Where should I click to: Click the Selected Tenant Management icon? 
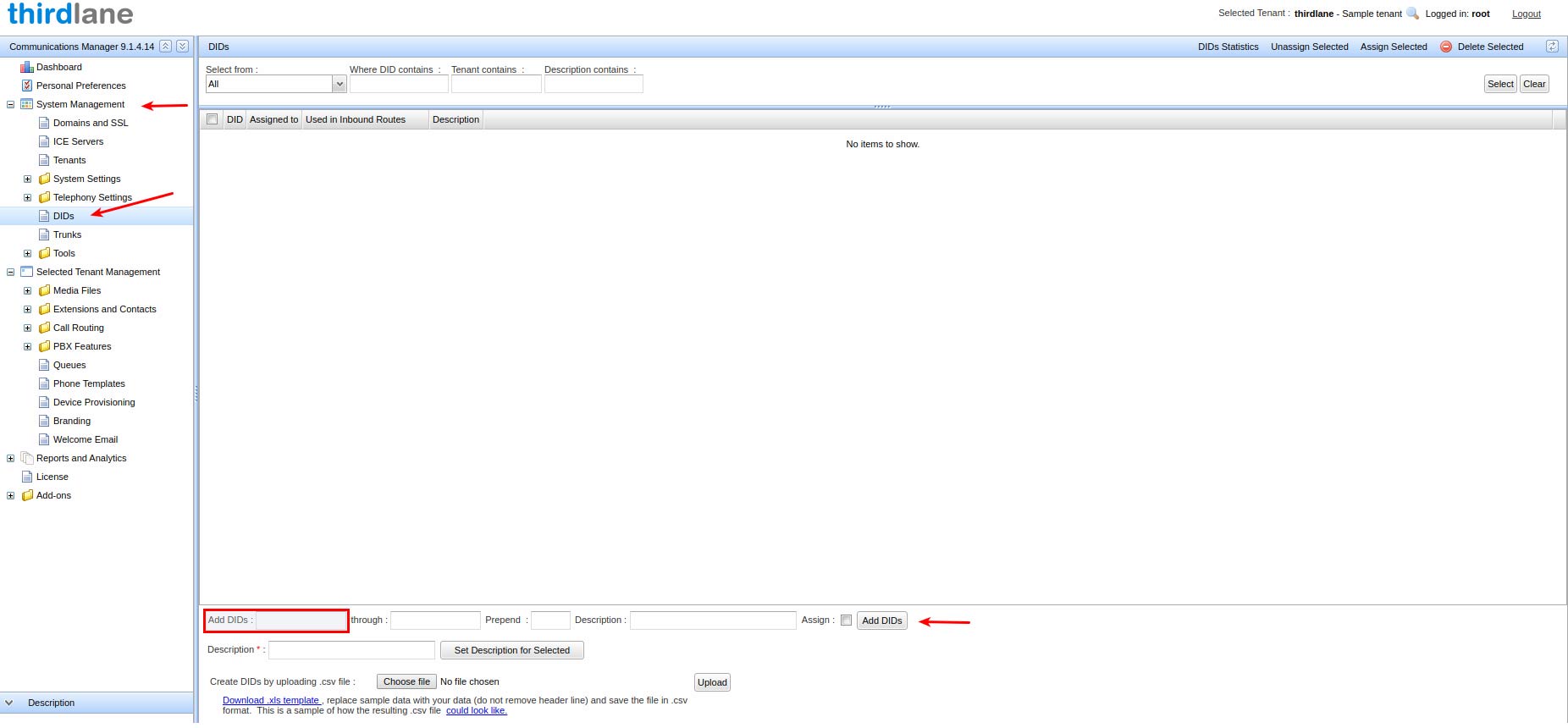[26, 272]
